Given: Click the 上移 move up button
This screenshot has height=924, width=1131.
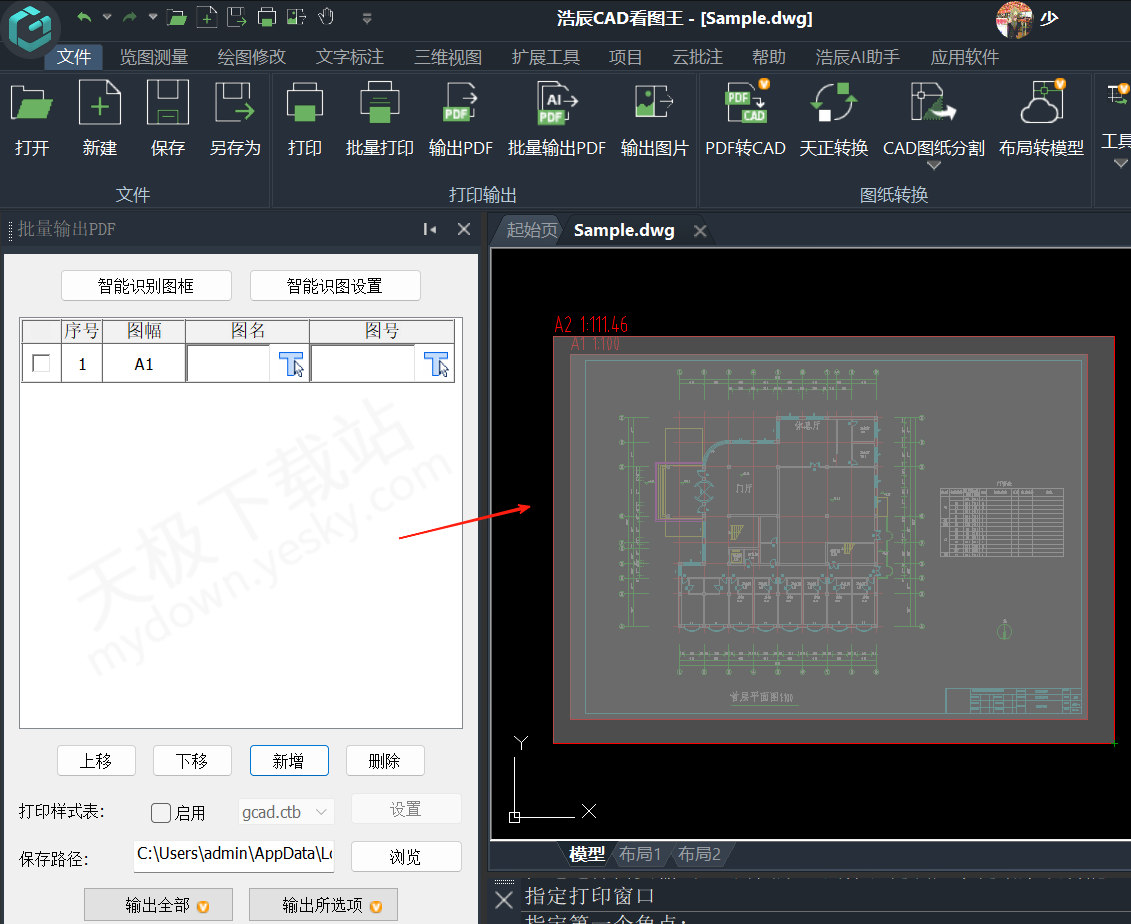Looking at the screenshot, I should click(96, 761).
